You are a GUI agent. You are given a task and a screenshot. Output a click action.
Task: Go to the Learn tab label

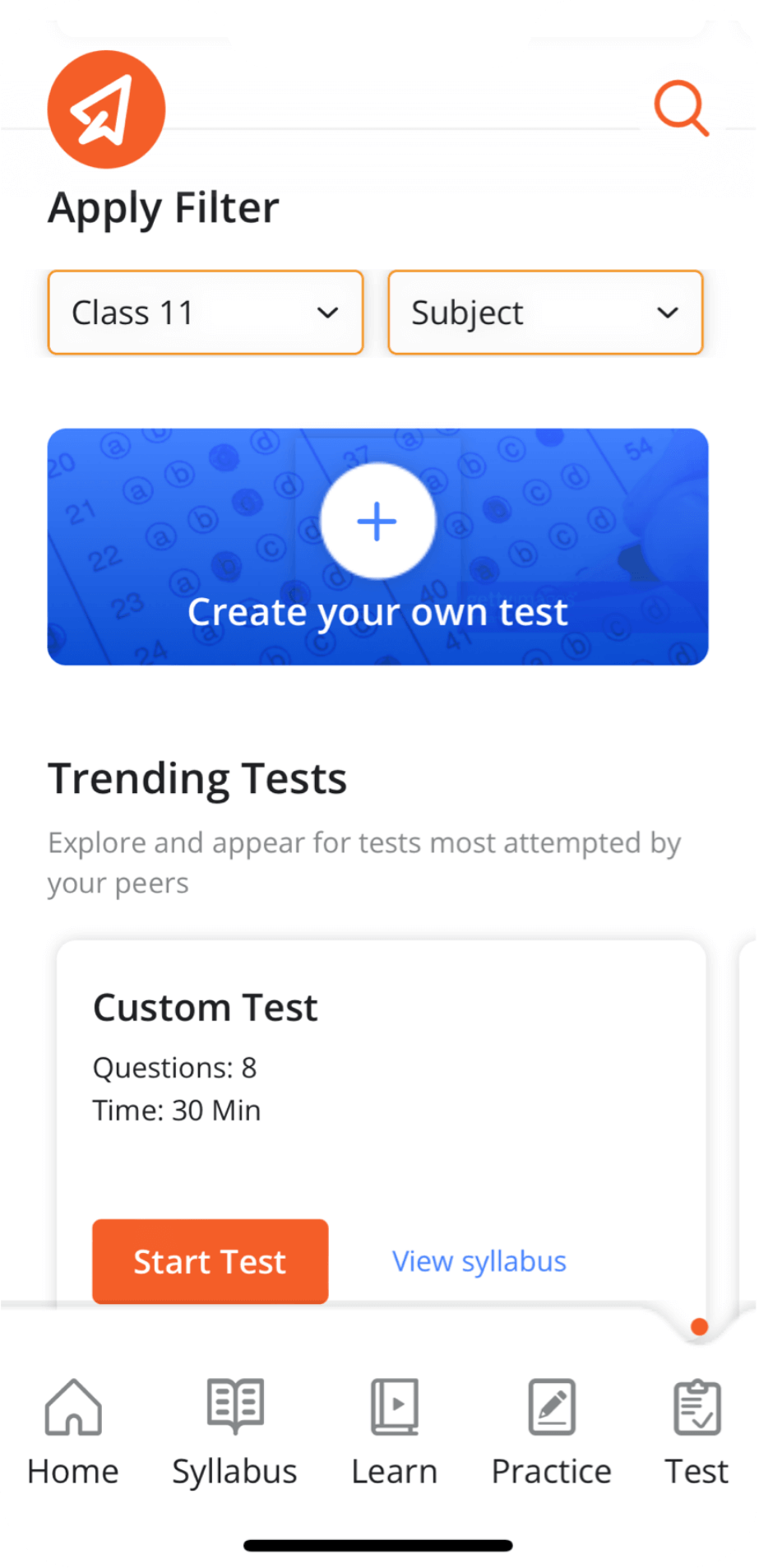click(x=395, y=1472)
